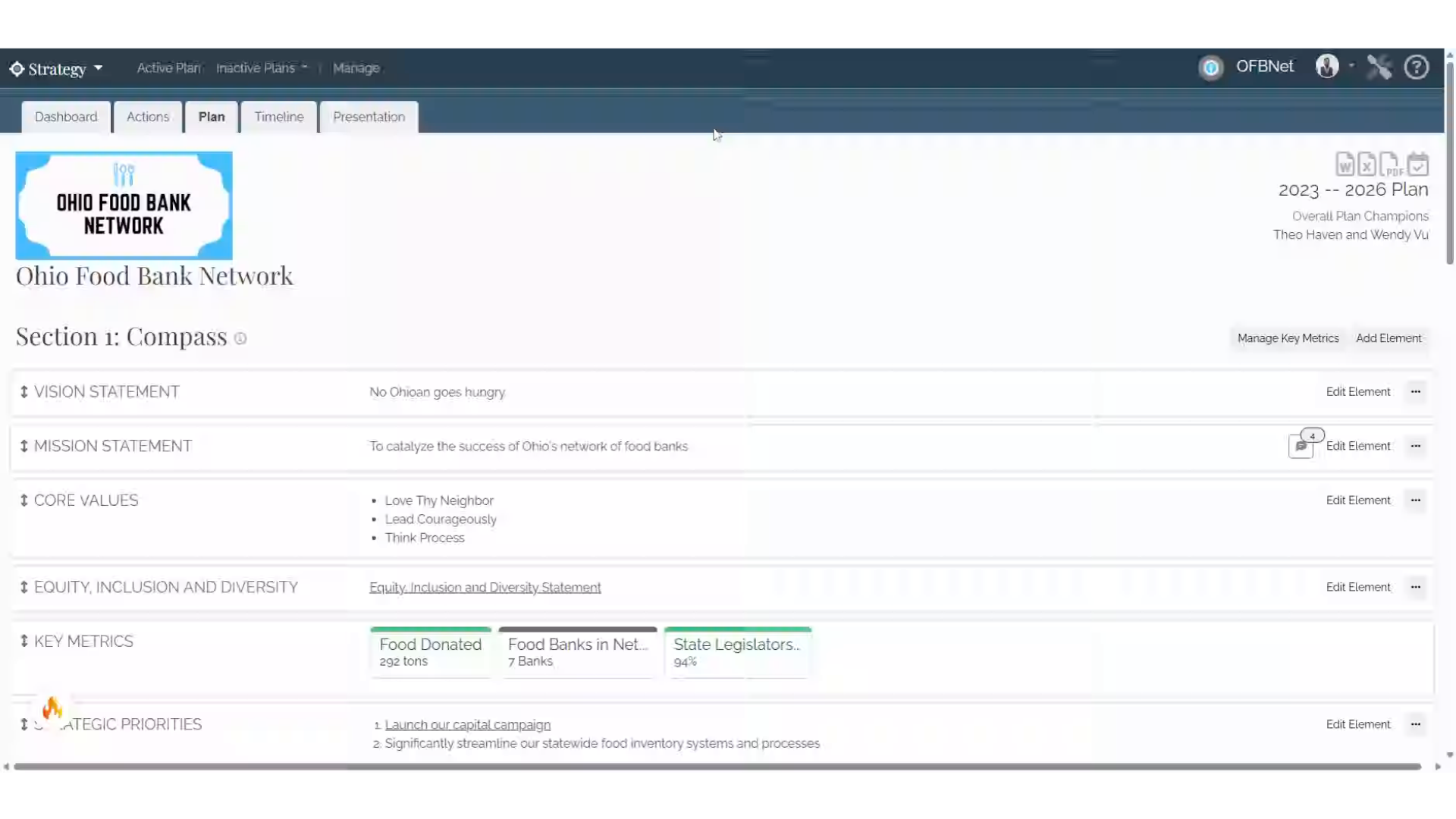Click 'Theo Haven and Wendy Vu' text
Screen dimensions: 1456x819
1351,235
